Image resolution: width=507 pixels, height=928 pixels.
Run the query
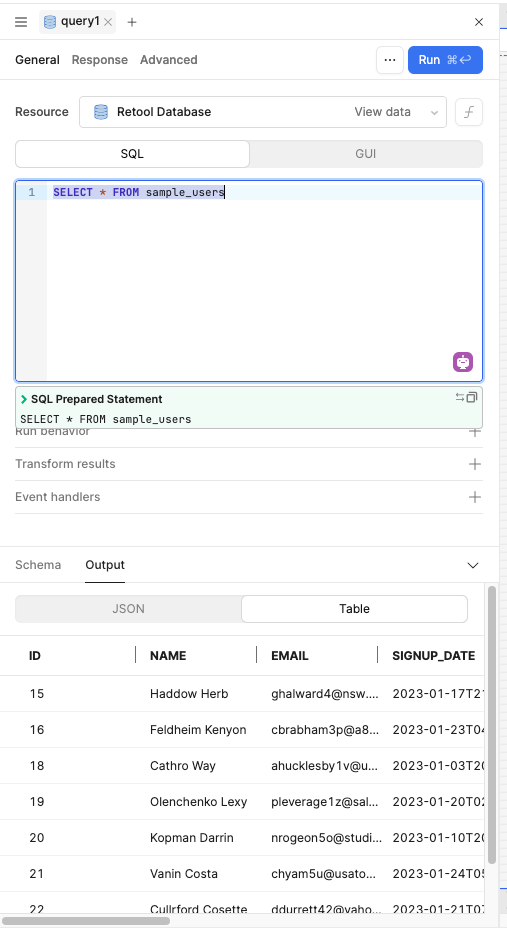(x=445, y=60)
